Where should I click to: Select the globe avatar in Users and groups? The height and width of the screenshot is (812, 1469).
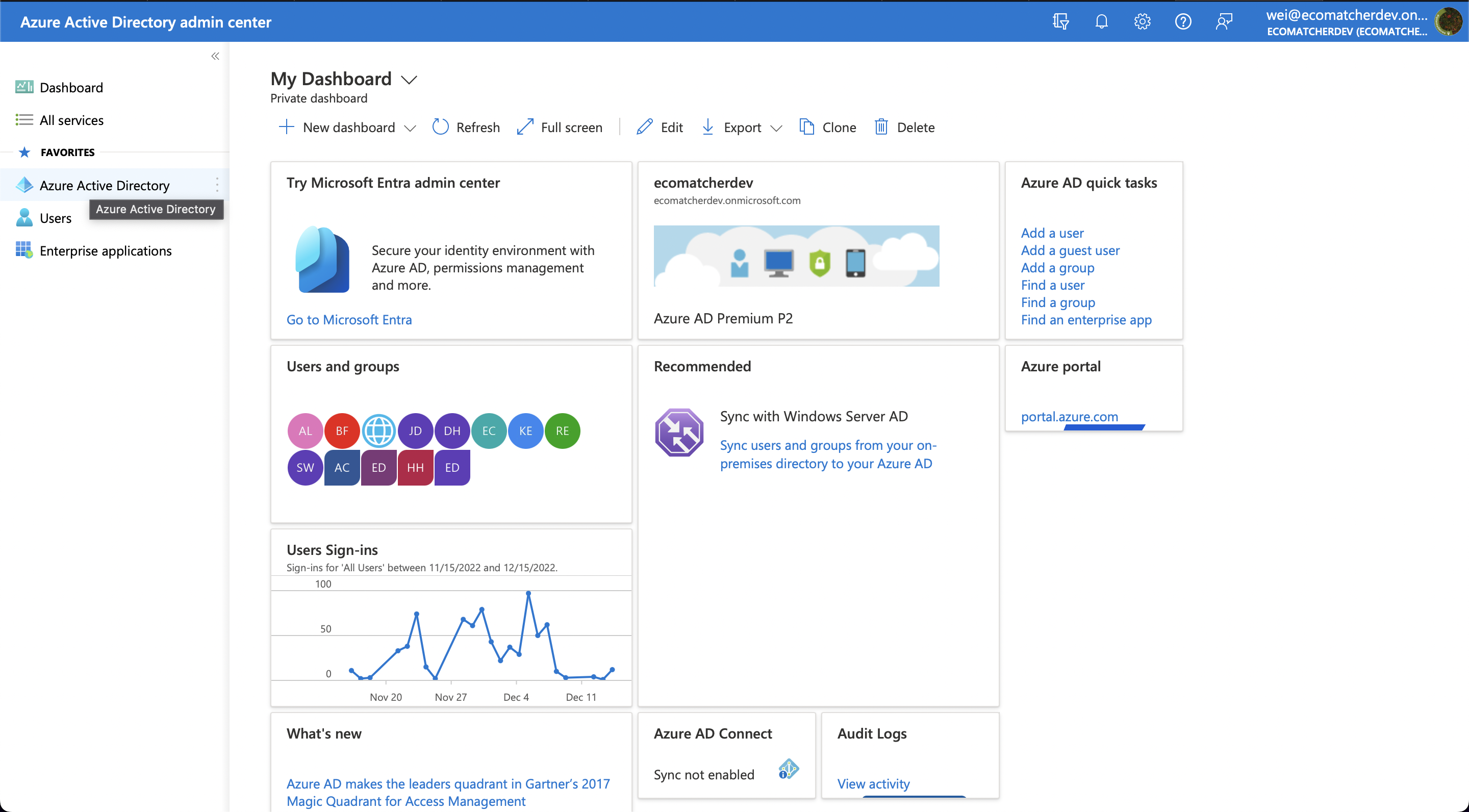pos(378,430)
